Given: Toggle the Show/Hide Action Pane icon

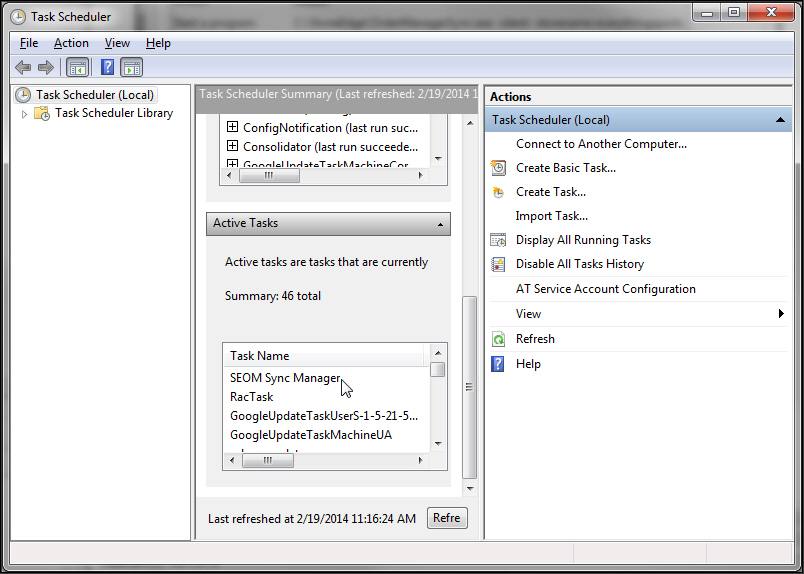Looking at the screenshot, I should click(132, 68).
